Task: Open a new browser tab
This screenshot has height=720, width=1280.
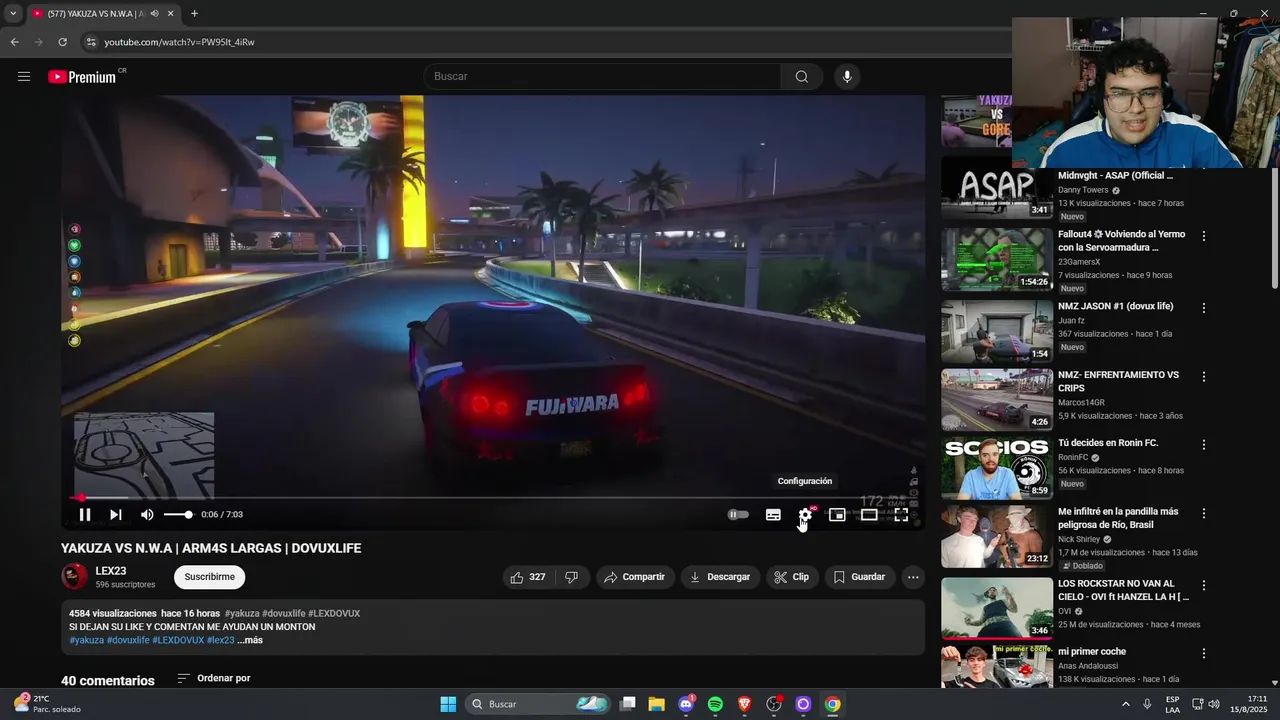Action: click(x=194, y=14)
